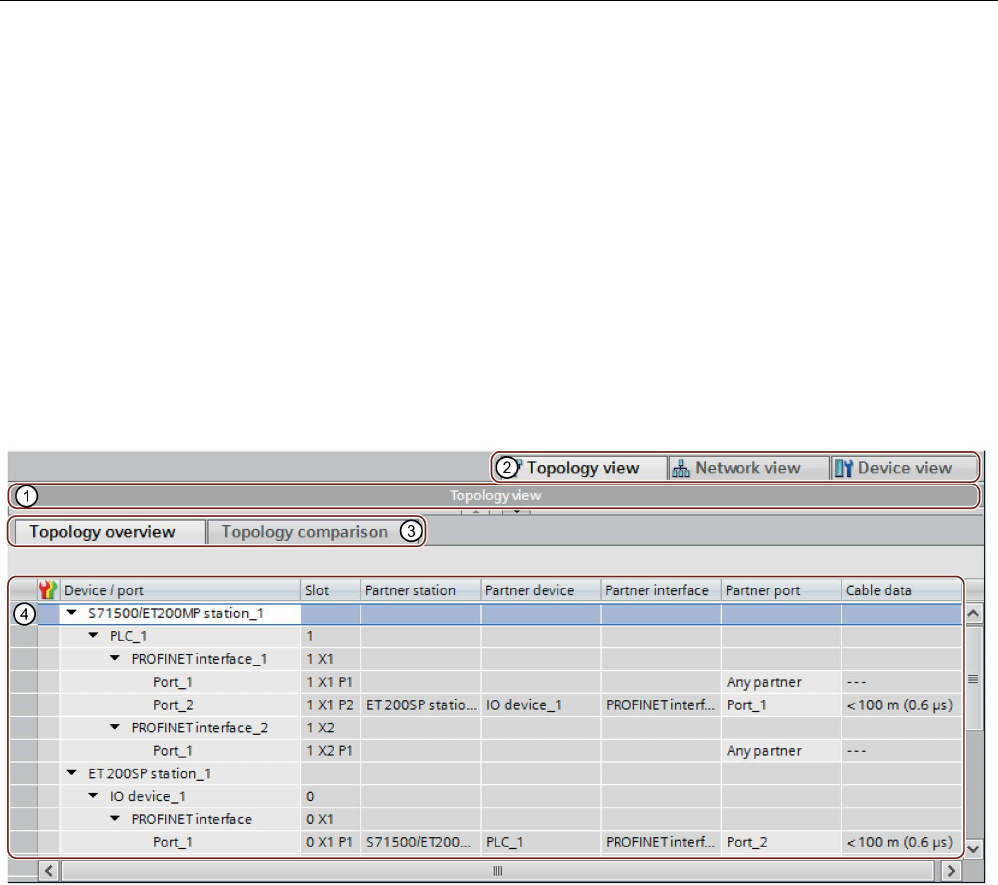
Task: Open the Topology overview tab
Action: coord(109,532)
